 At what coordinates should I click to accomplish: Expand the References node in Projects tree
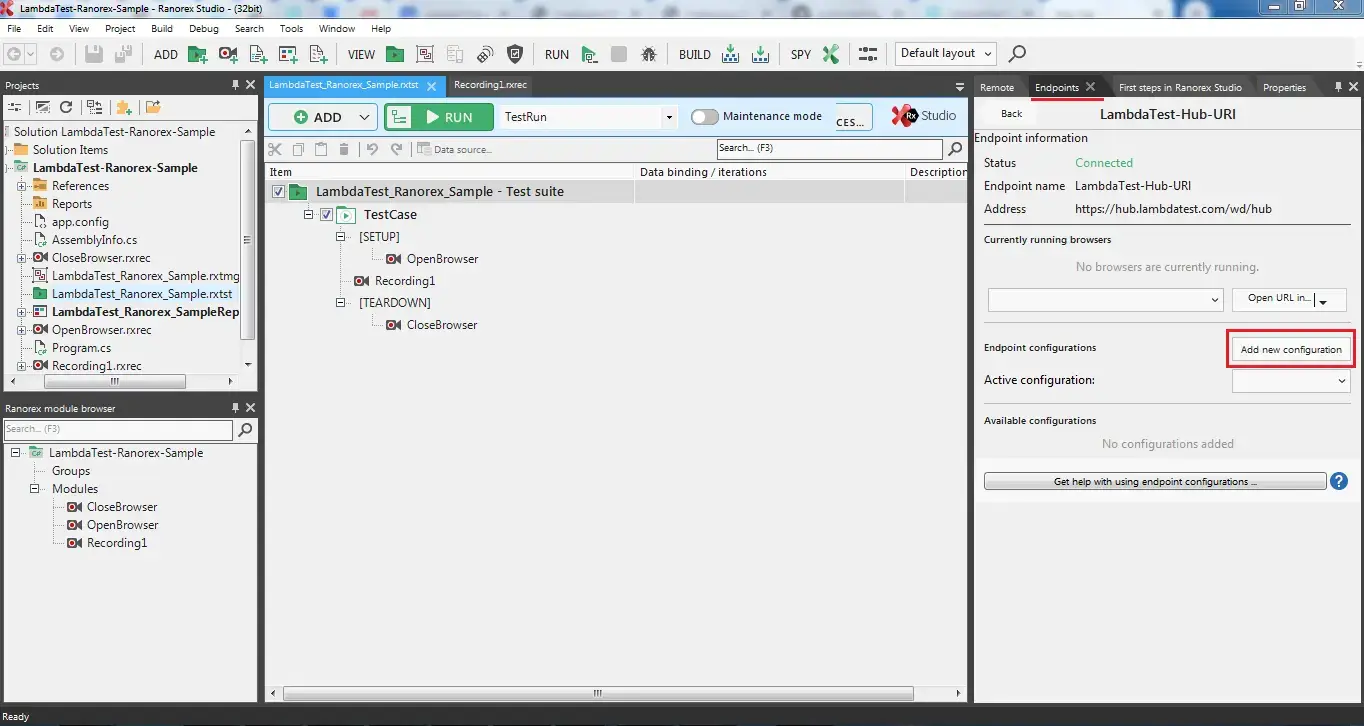(22, 186)
